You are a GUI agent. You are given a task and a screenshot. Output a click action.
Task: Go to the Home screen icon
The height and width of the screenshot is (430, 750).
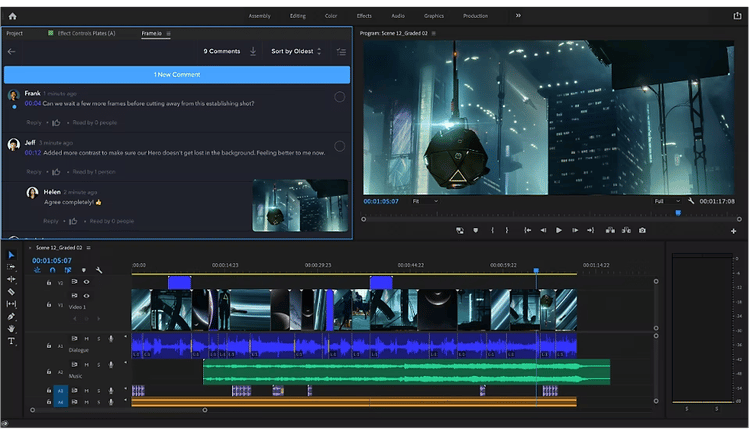(12, 16)
